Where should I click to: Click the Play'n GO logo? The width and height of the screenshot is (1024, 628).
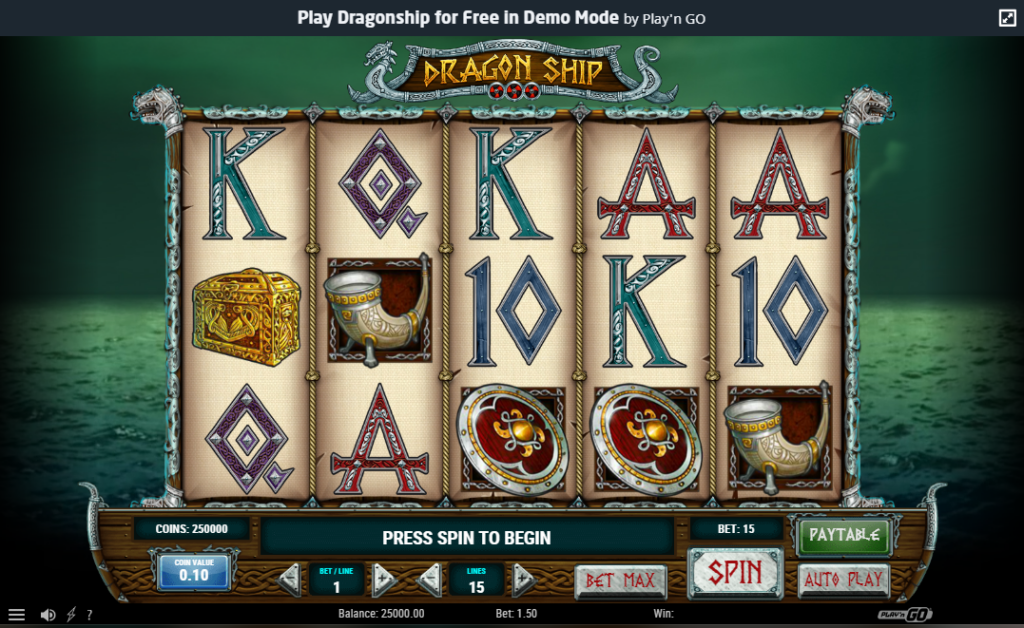click(904, 614)
